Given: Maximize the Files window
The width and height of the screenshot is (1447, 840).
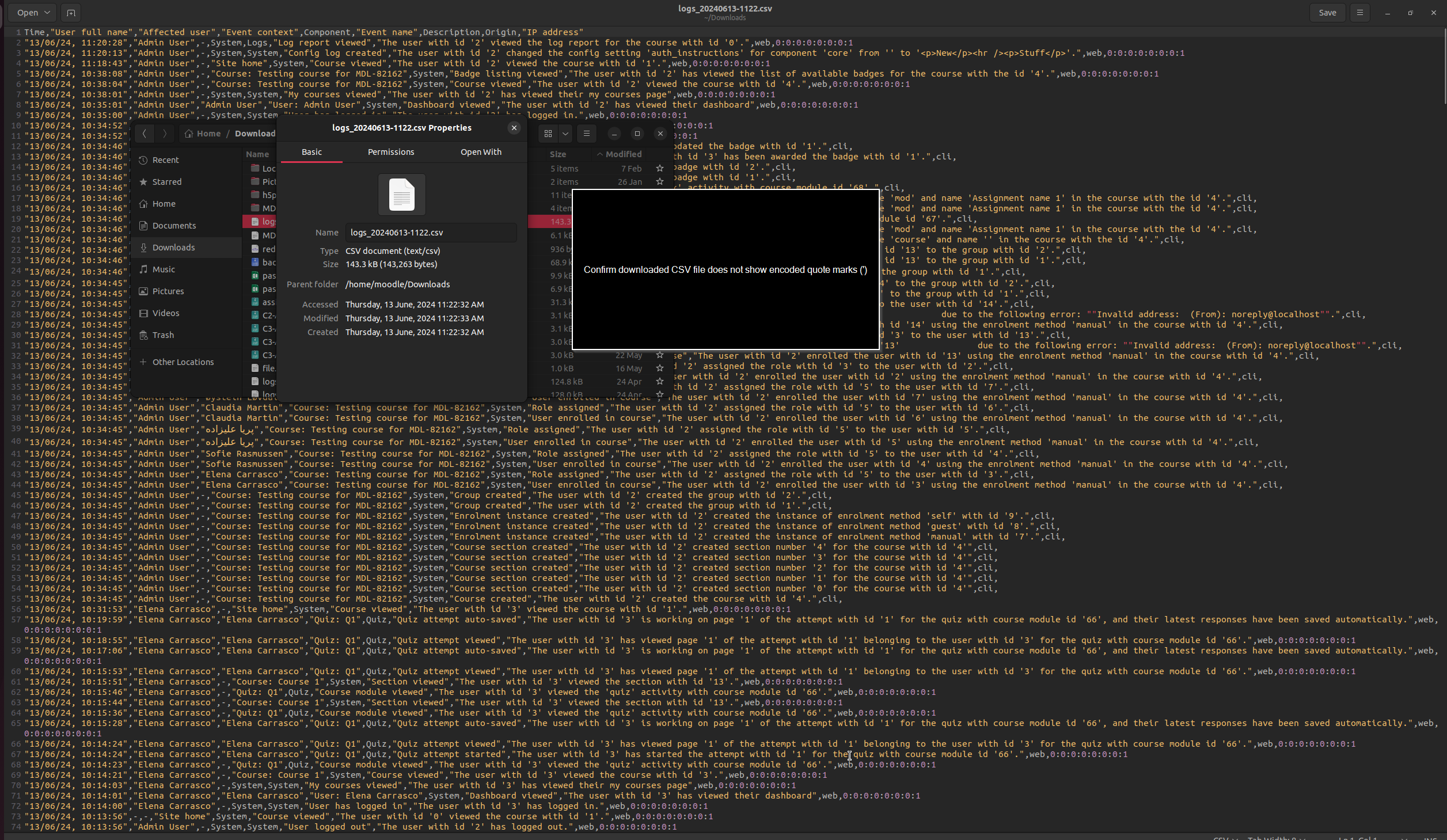Looking at the screenshot, I should [637, 134].
